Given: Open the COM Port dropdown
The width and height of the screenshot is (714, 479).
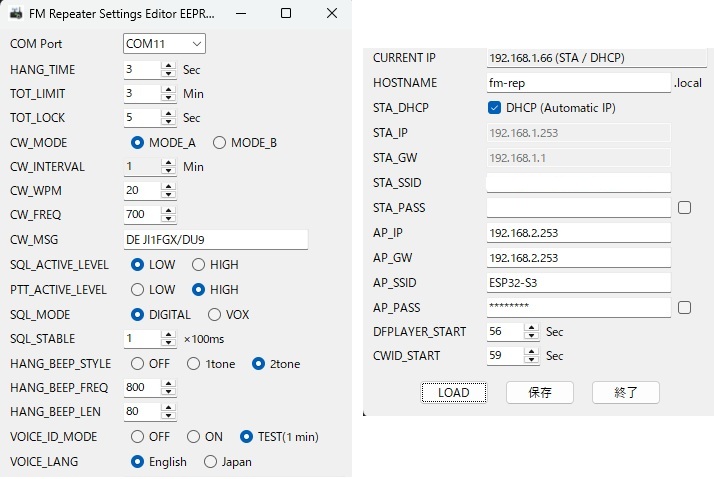Looking at the screenshot, I should 164,44.
